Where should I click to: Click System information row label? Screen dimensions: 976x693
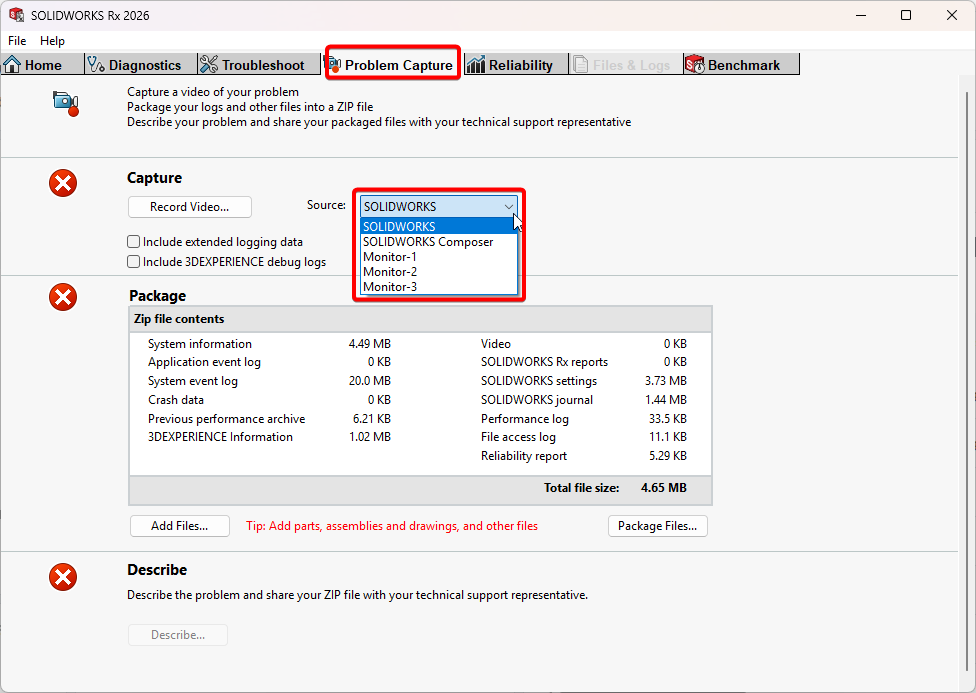click(x=200, y=344)
